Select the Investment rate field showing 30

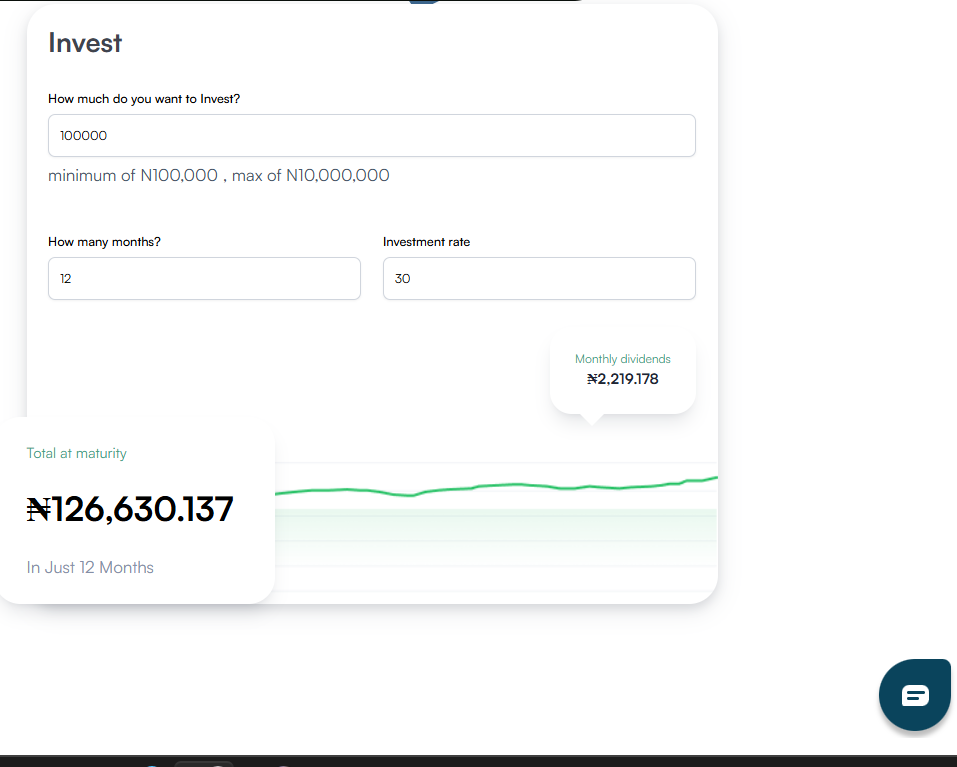[538, 278]
